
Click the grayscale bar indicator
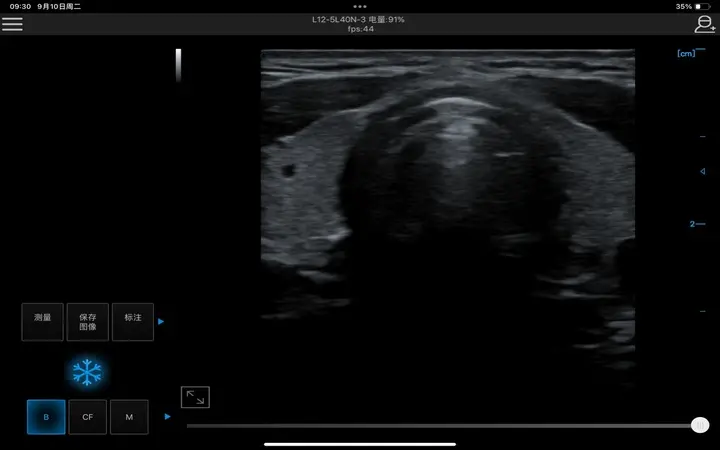[x=178, y=65]
